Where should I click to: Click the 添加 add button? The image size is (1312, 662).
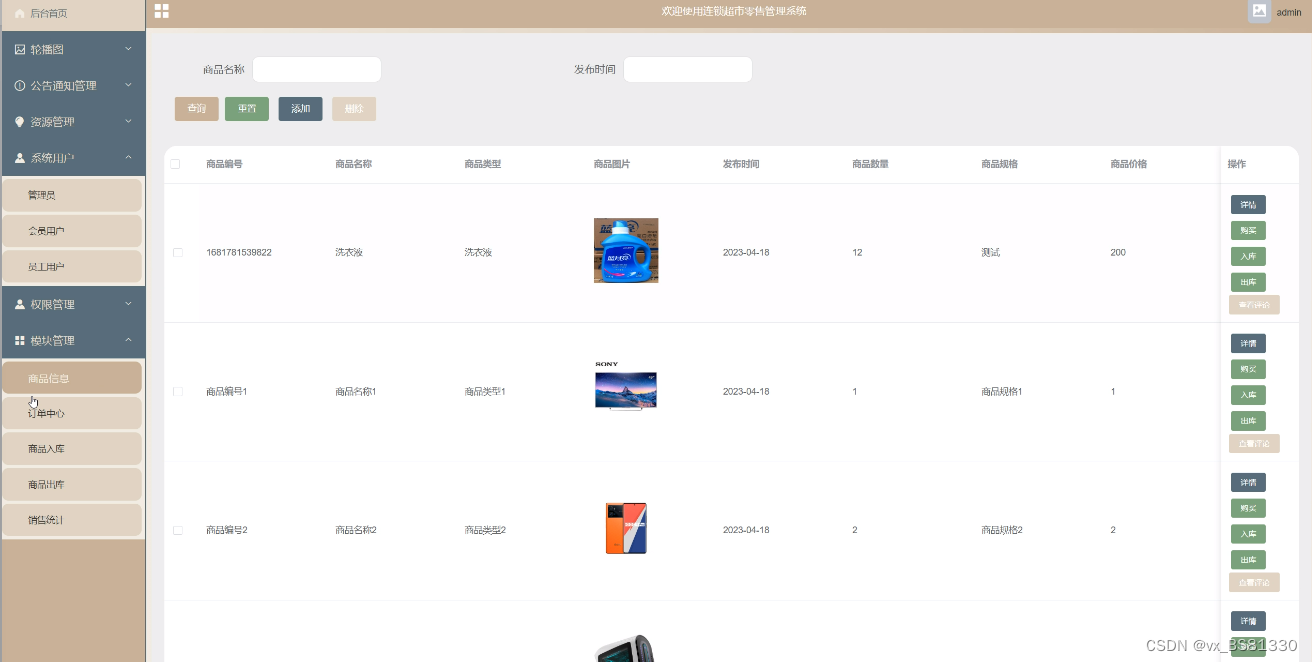301,109
